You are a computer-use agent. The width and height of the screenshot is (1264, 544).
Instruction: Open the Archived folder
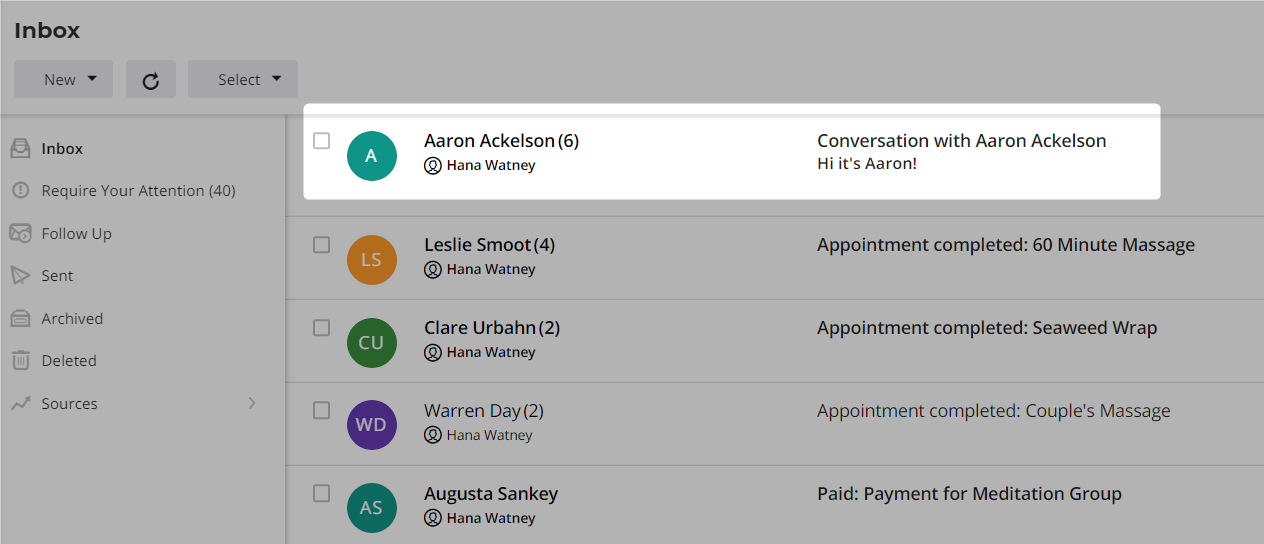click(72, 318)
